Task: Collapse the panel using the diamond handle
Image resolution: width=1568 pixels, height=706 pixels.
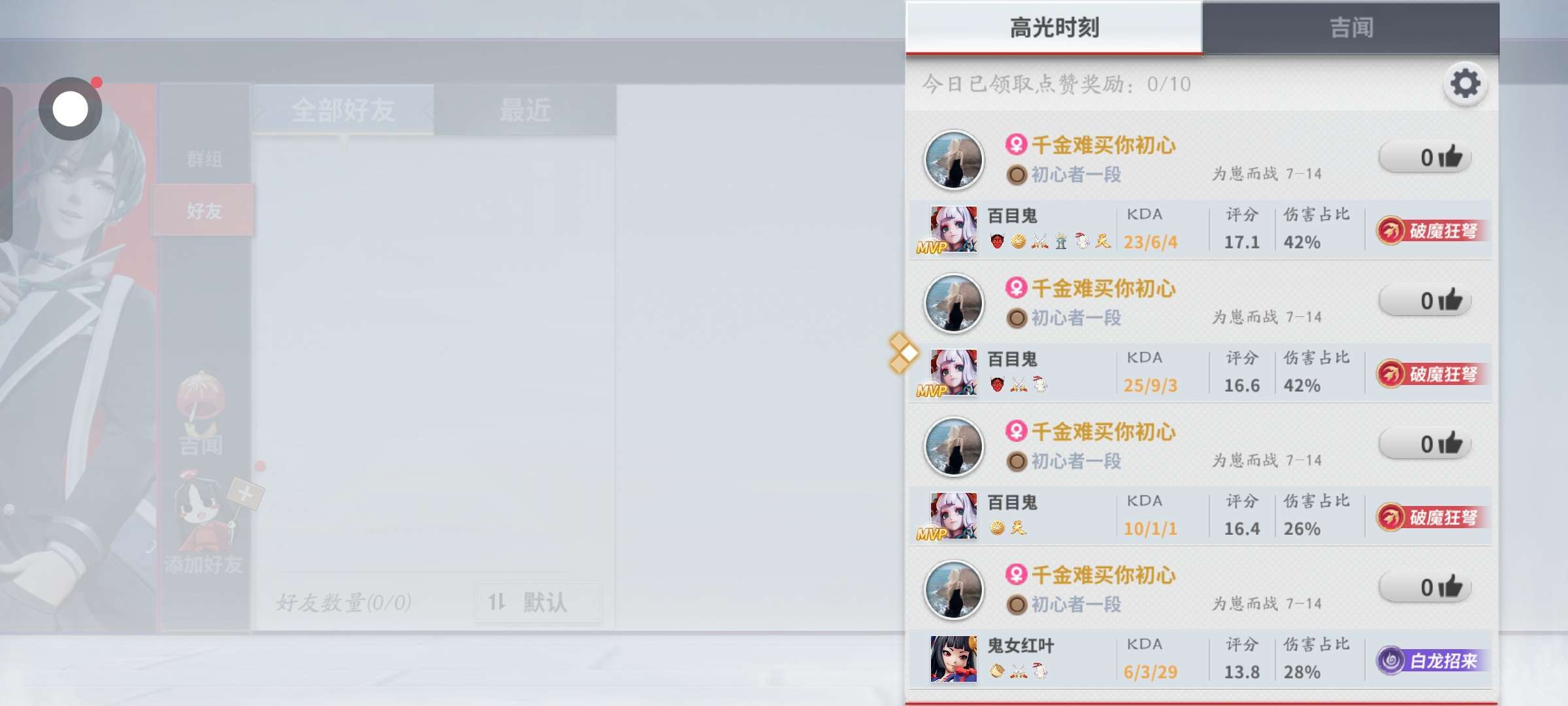Action: coord(903,353)
